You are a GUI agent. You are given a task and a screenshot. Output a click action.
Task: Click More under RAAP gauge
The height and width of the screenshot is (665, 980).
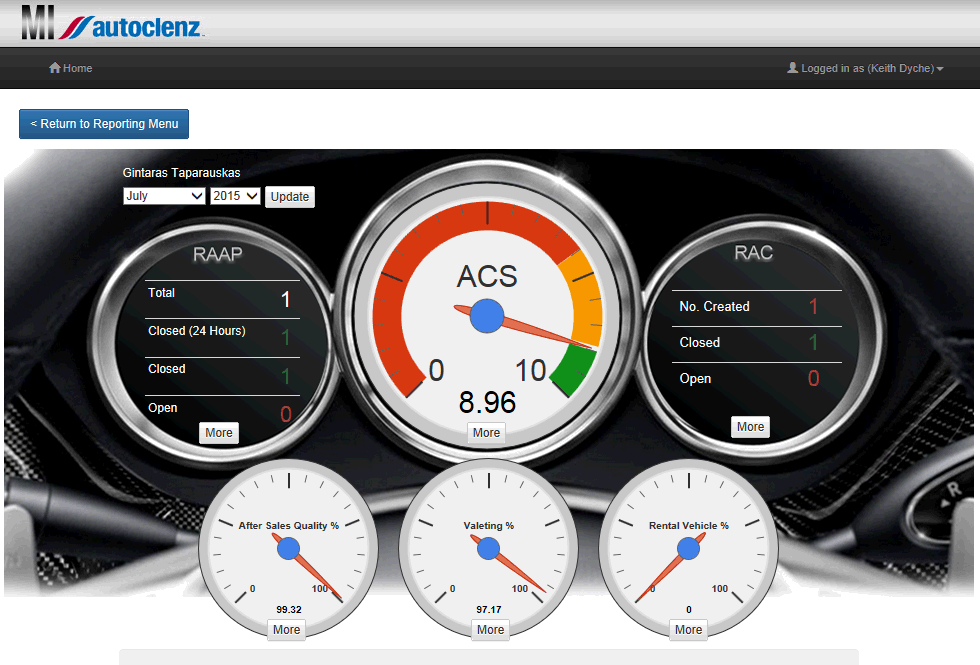tap(219, 432)
